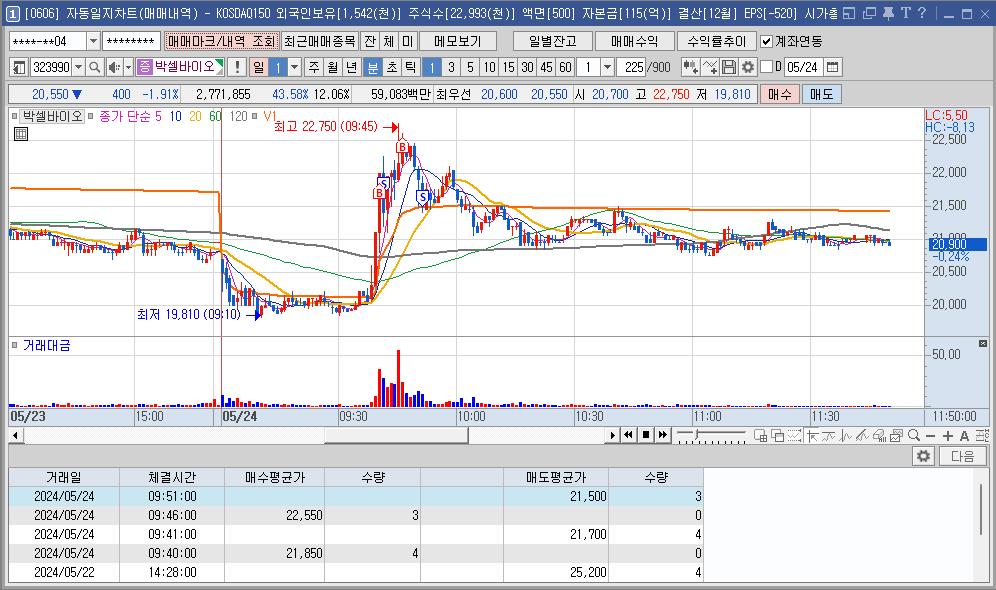
Task: Select the 15 minute interval button
Action: pyautogui.click(x=509, y=67)
